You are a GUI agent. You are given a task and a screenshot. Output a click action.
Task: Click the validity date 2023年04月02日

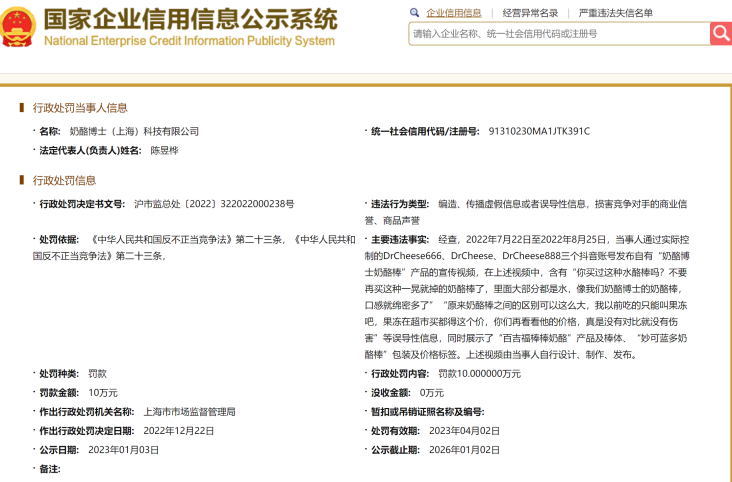click(465, 431)
